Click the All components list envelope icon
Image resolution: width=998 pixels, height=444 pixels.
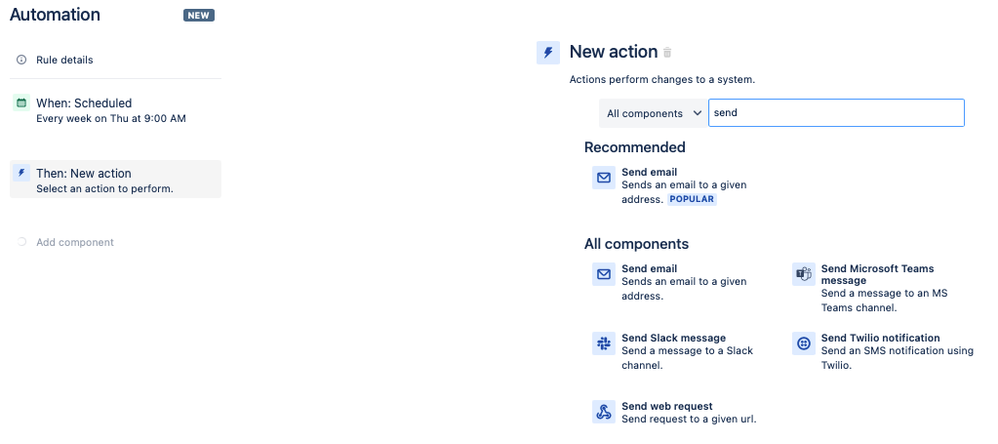[x=603, y=274]
